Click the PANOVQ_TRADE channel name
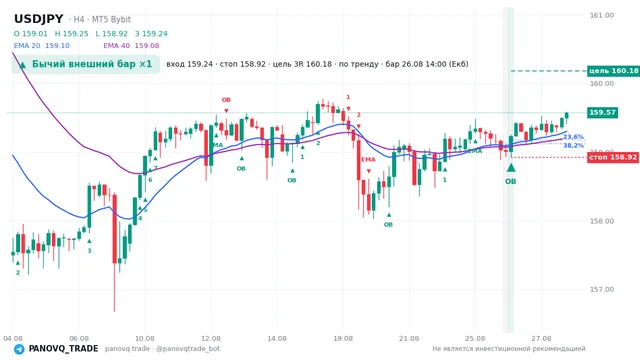The image size is (640, 360). [63, 349]
